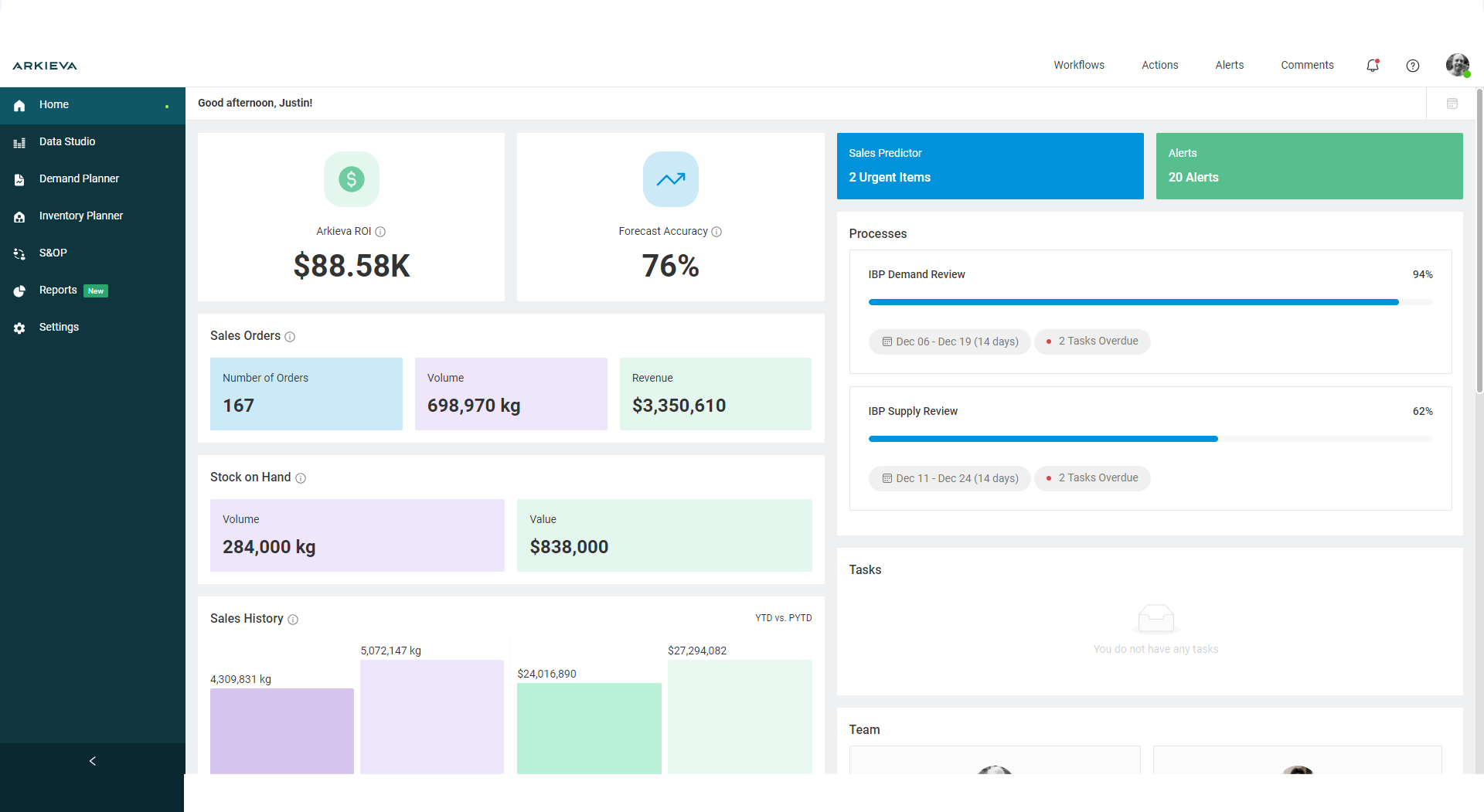The height and width of the screenshot is (812, 1484).
Task: Show the Sales History info tooltip
Action: (x=294, y=620)
